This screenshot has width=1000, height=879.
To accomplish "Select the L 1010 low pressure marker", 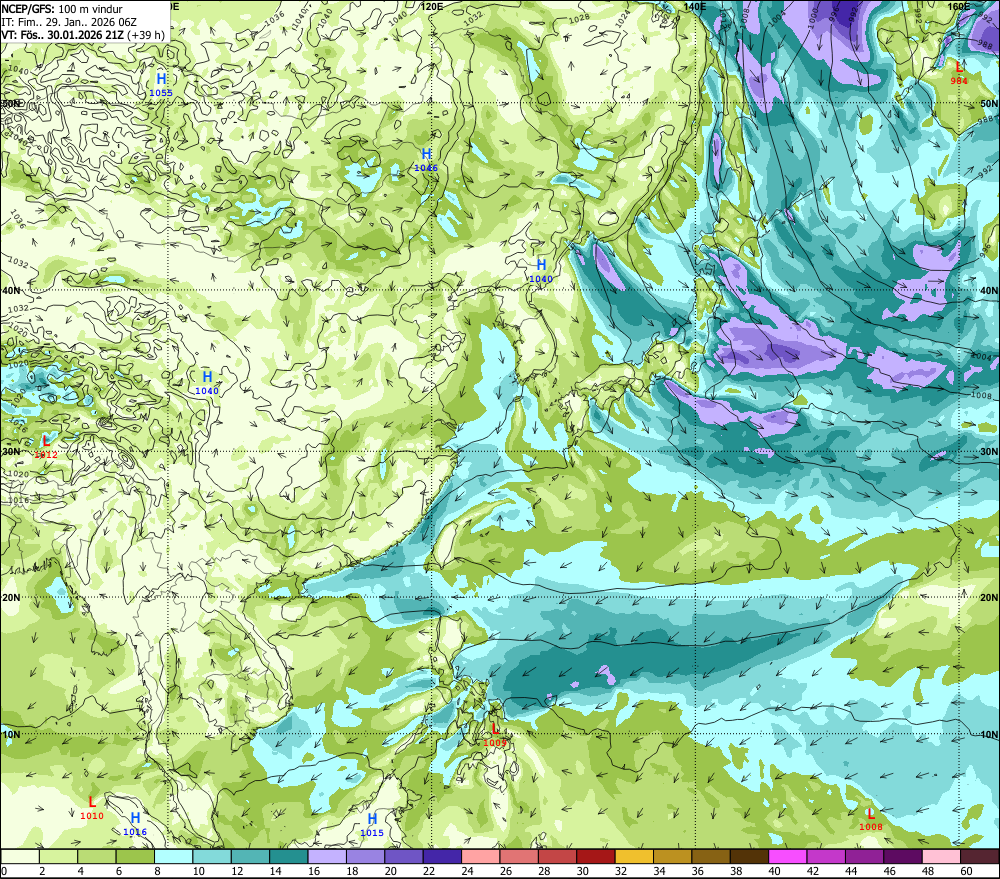I will click(x=92, y=807).
